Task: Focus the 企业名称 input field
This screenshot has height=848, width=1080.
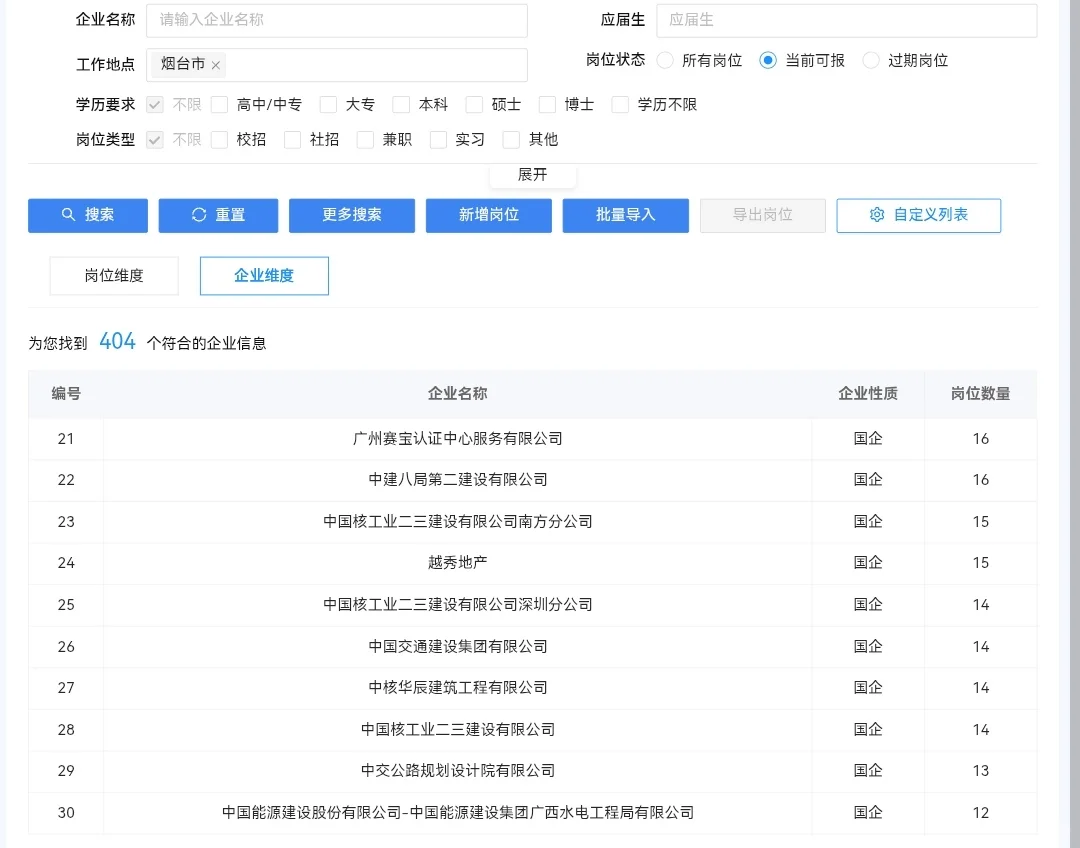Action: pos(337,20)
